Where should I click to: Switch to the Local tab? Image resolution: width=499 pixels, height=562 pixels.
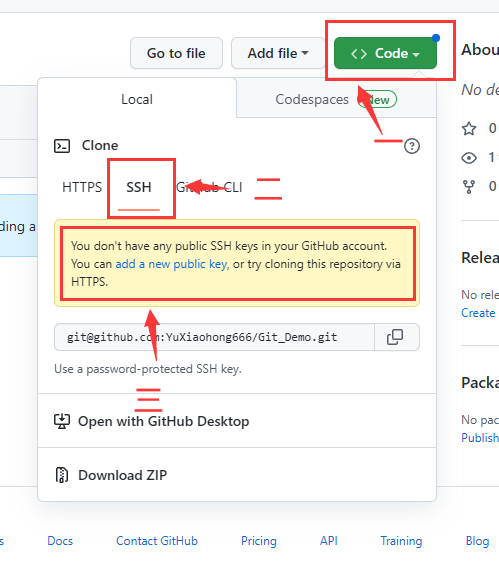click(x=137, y=99)
